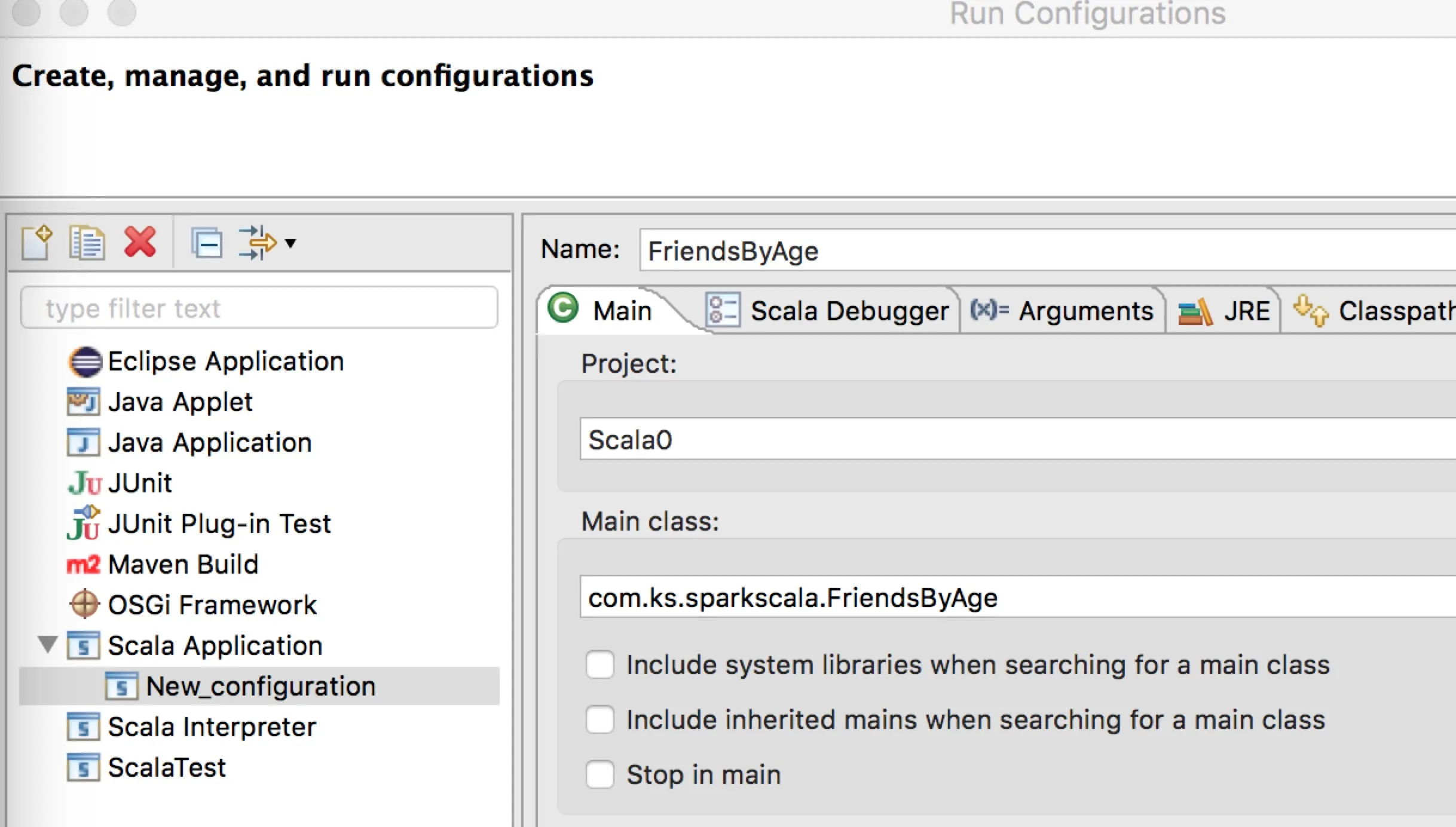
Task: Select the OSGi Framework entry
Action: point(212,605)
